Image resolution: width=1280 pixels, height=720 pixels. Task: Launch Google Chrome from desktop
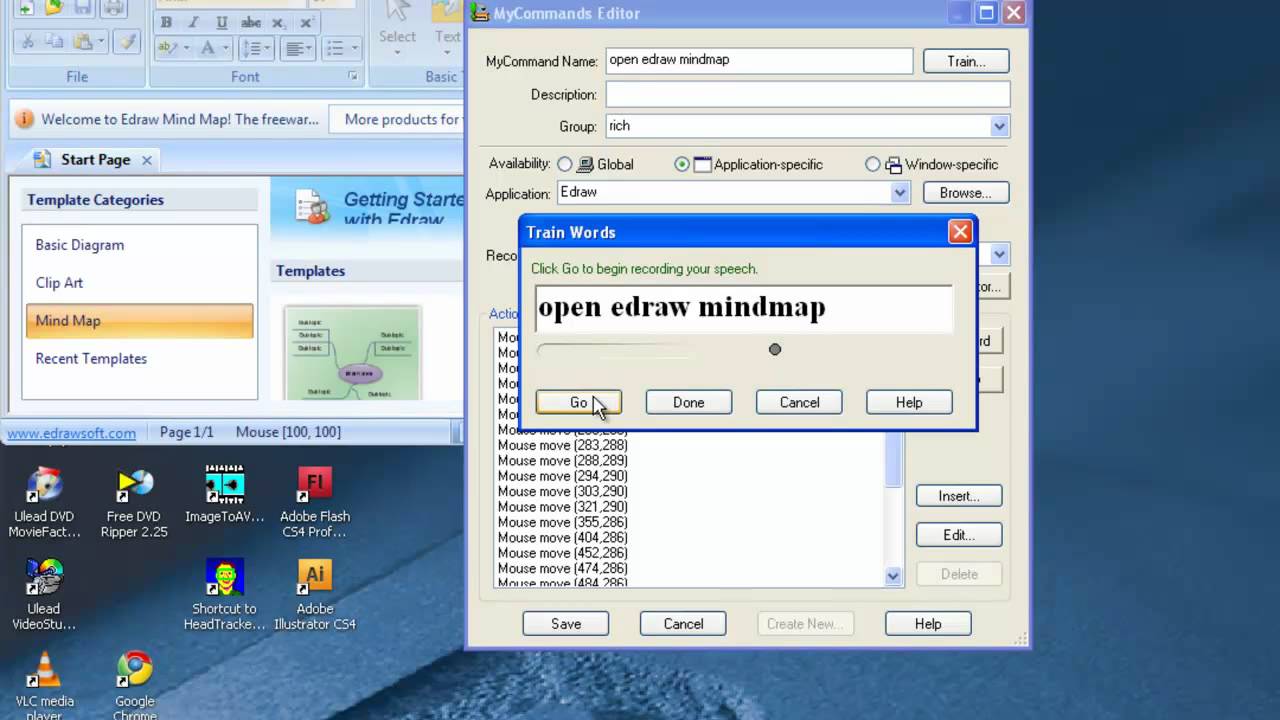pyautogui.click(x=134, y=685)
